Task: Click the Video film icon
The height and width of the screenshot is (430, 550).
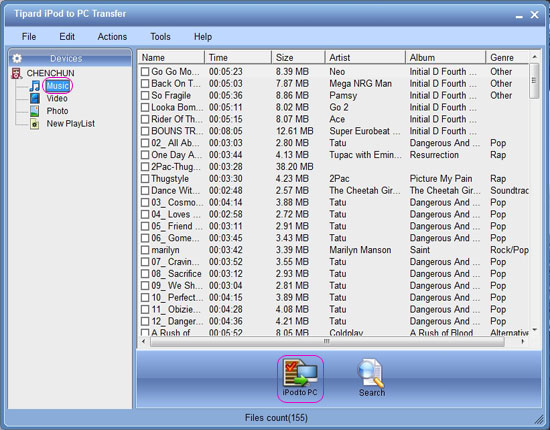Action: [x=34, y=98]
